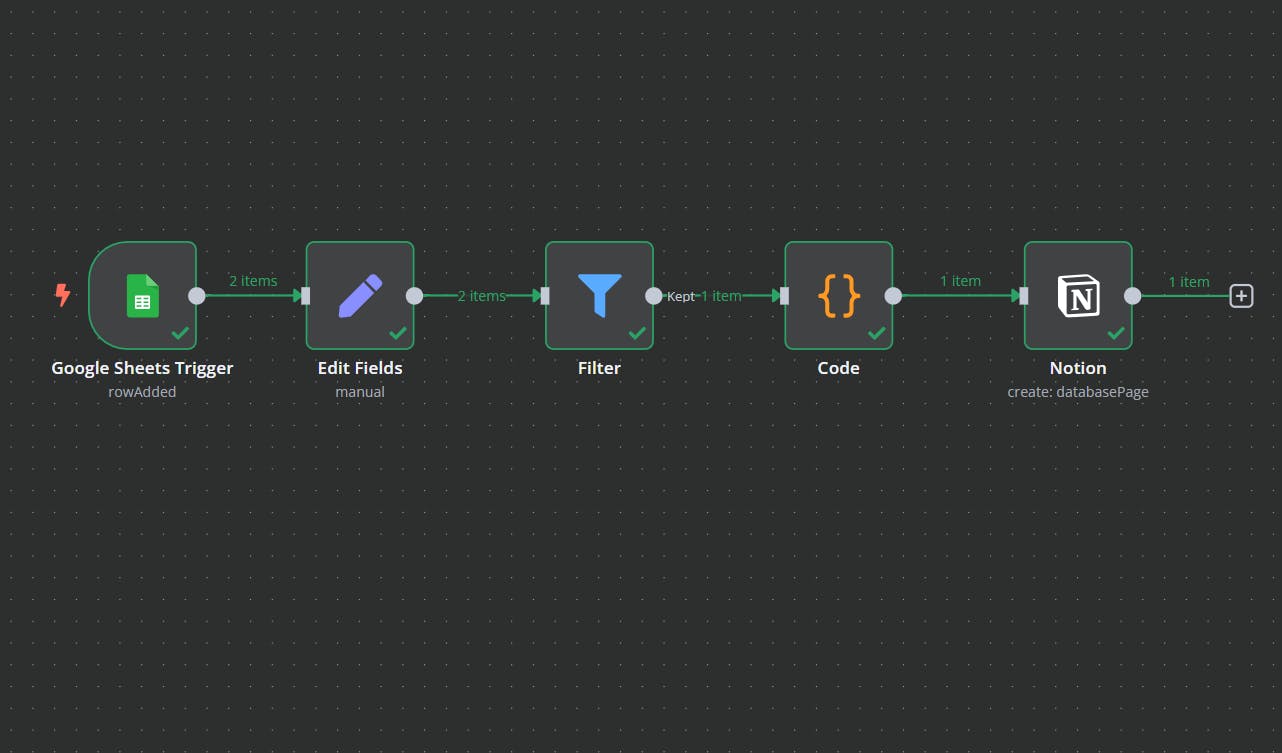The width and height of the screenshot is (1282, 753).
Task: Click "1 item" label after Notion node
Action: click(x=1189, y=282)
